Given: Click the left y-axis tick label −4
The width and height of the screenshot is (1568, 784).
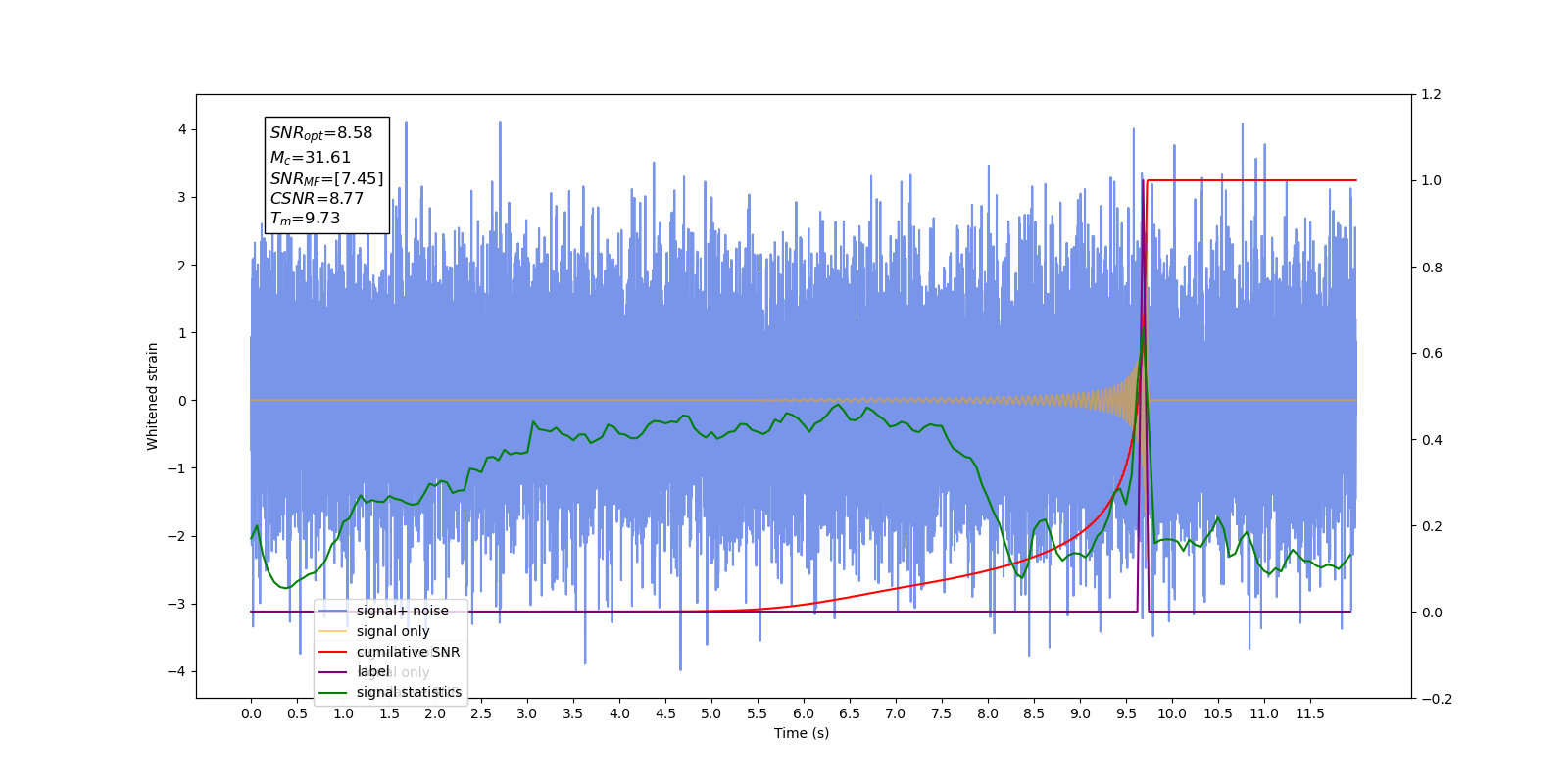Looking at the screenshot, I should [176, 671].
